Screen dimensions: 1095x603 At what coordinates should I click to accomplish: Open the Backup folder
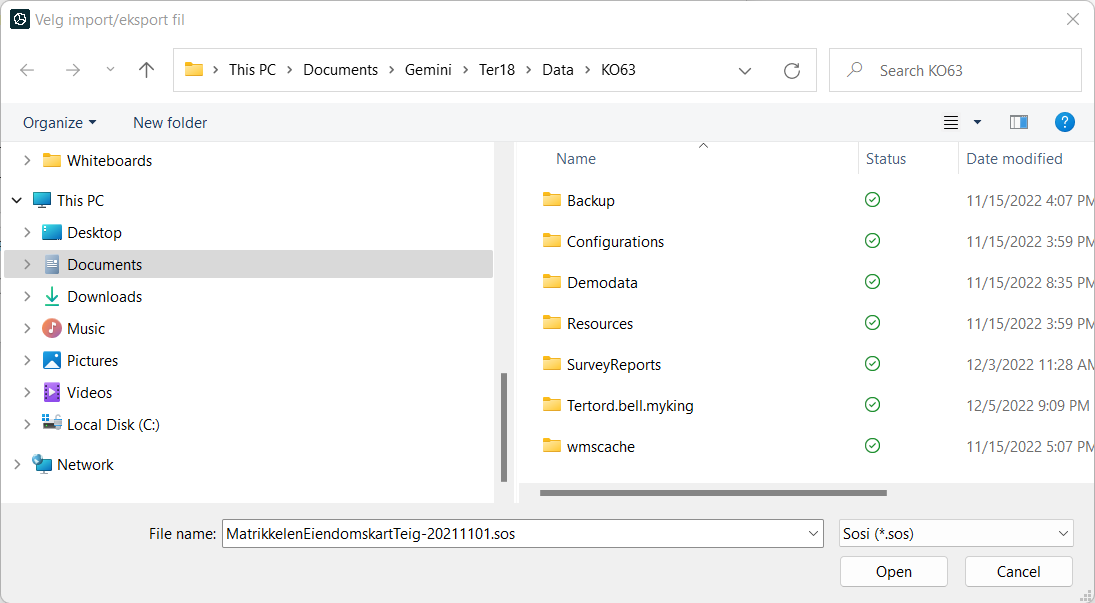point(590,200)
